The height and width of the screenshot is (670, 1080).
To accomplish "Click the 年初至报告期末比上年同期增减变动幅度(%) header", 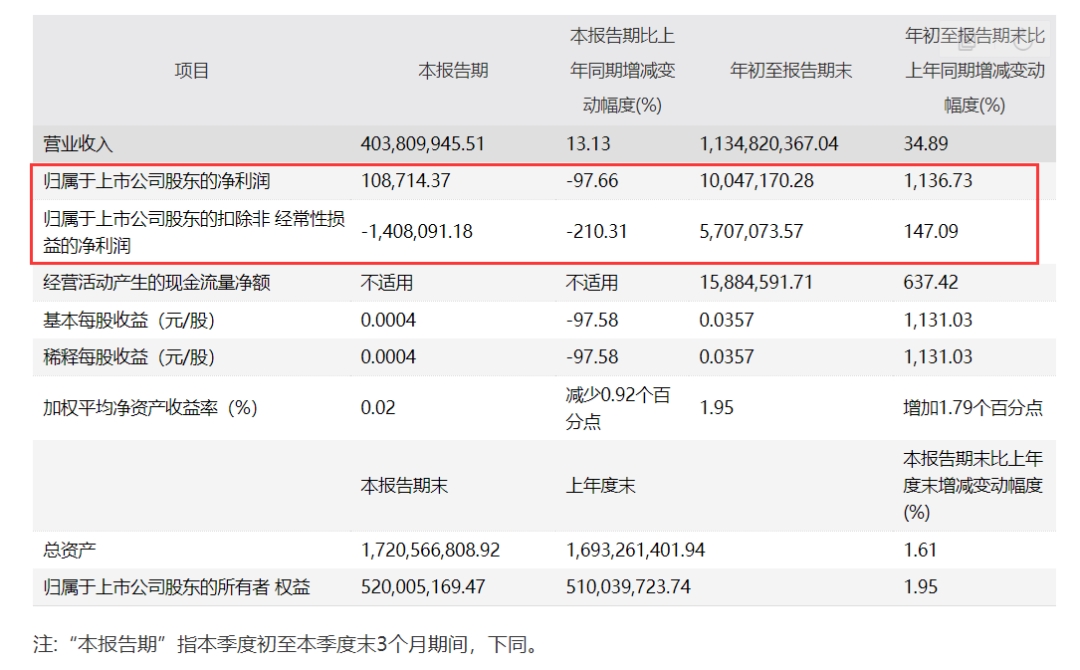I will 975,70.
